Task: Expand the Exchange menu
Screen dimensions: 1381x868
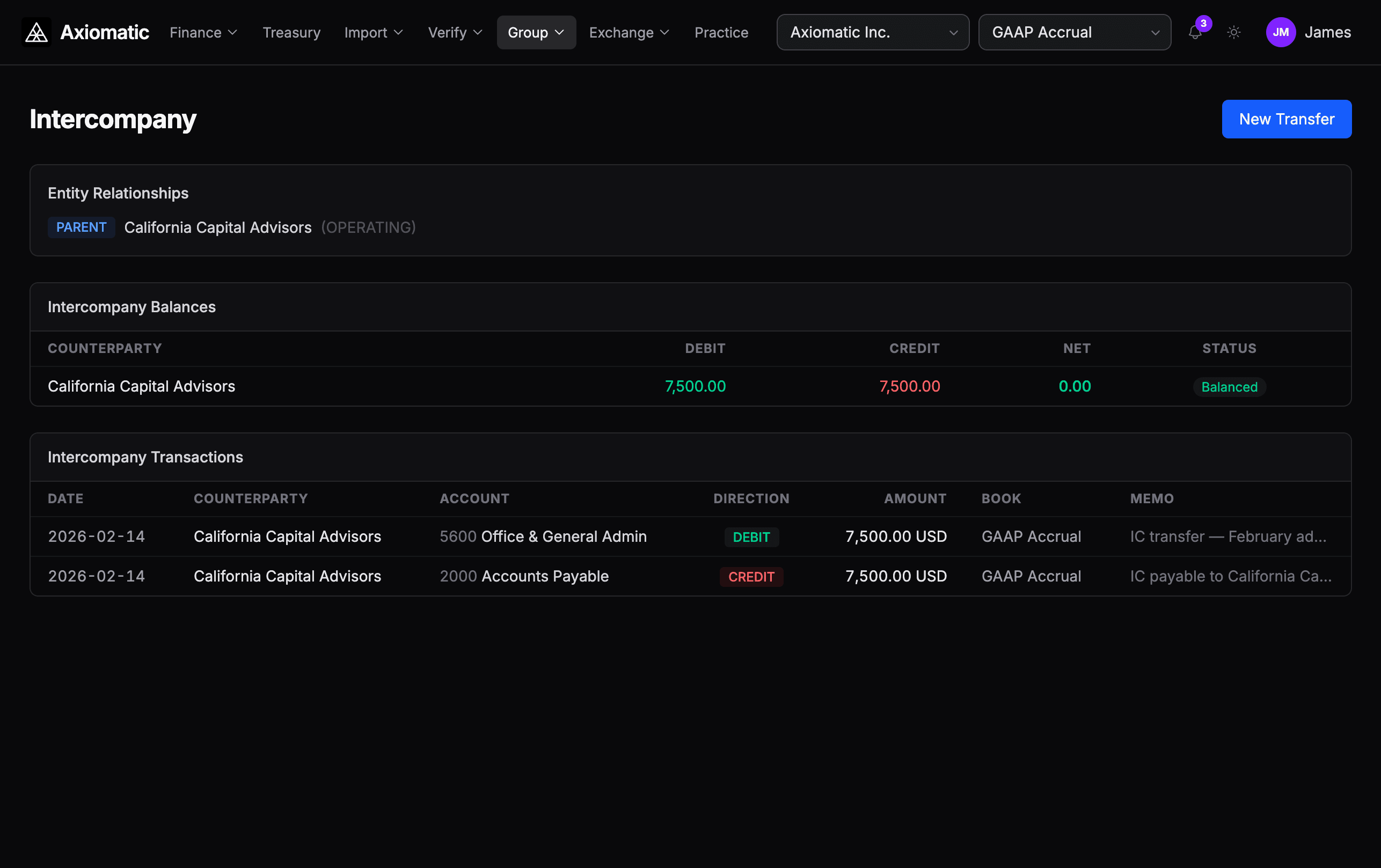Action: coord(629,33)
